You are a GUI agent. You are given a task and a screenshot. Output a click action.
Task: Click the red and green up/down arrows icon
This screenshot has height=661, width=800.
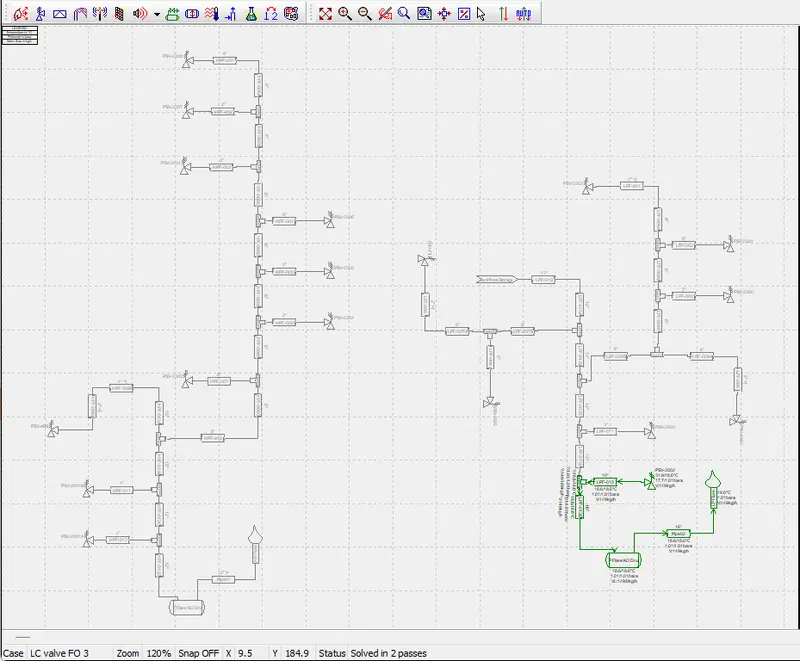click(503, 14)
